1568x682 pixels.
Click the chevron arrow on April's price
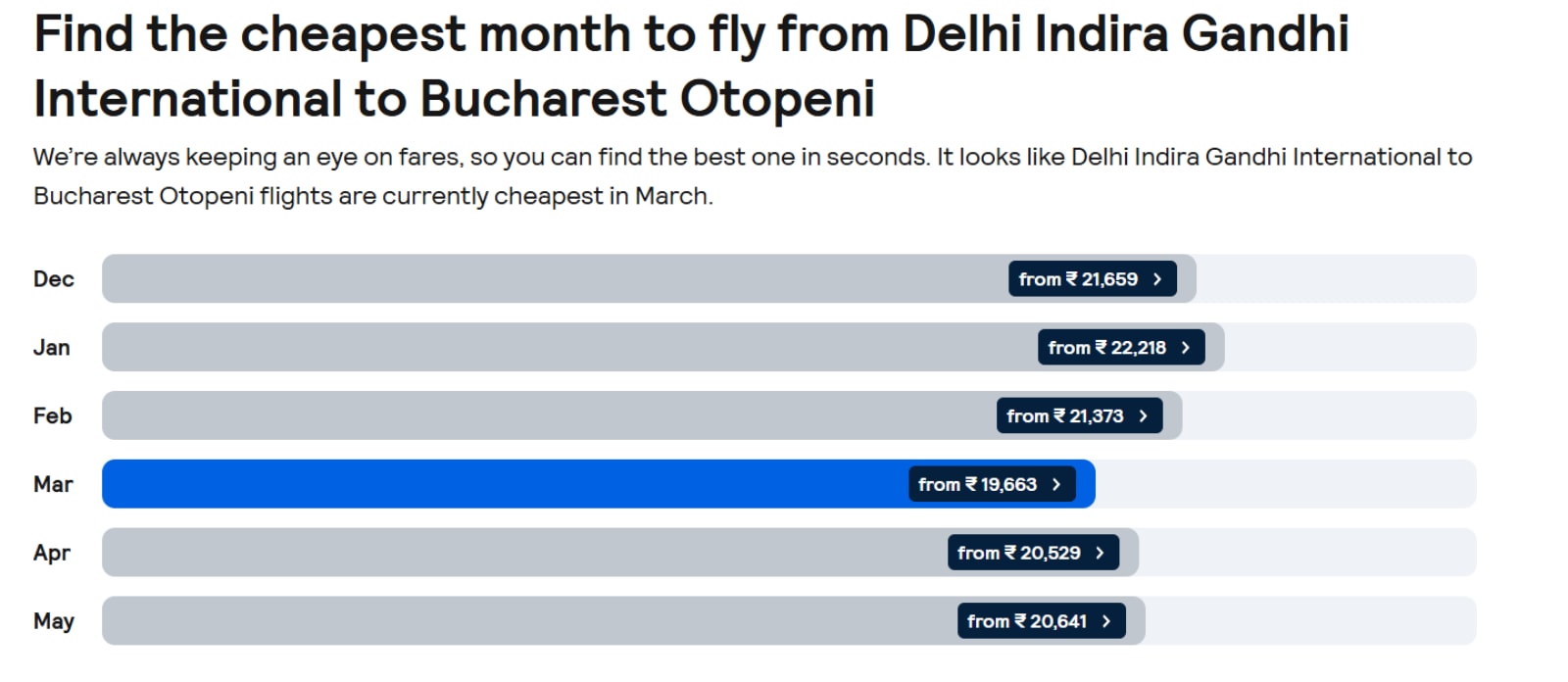click(1100, 554)
